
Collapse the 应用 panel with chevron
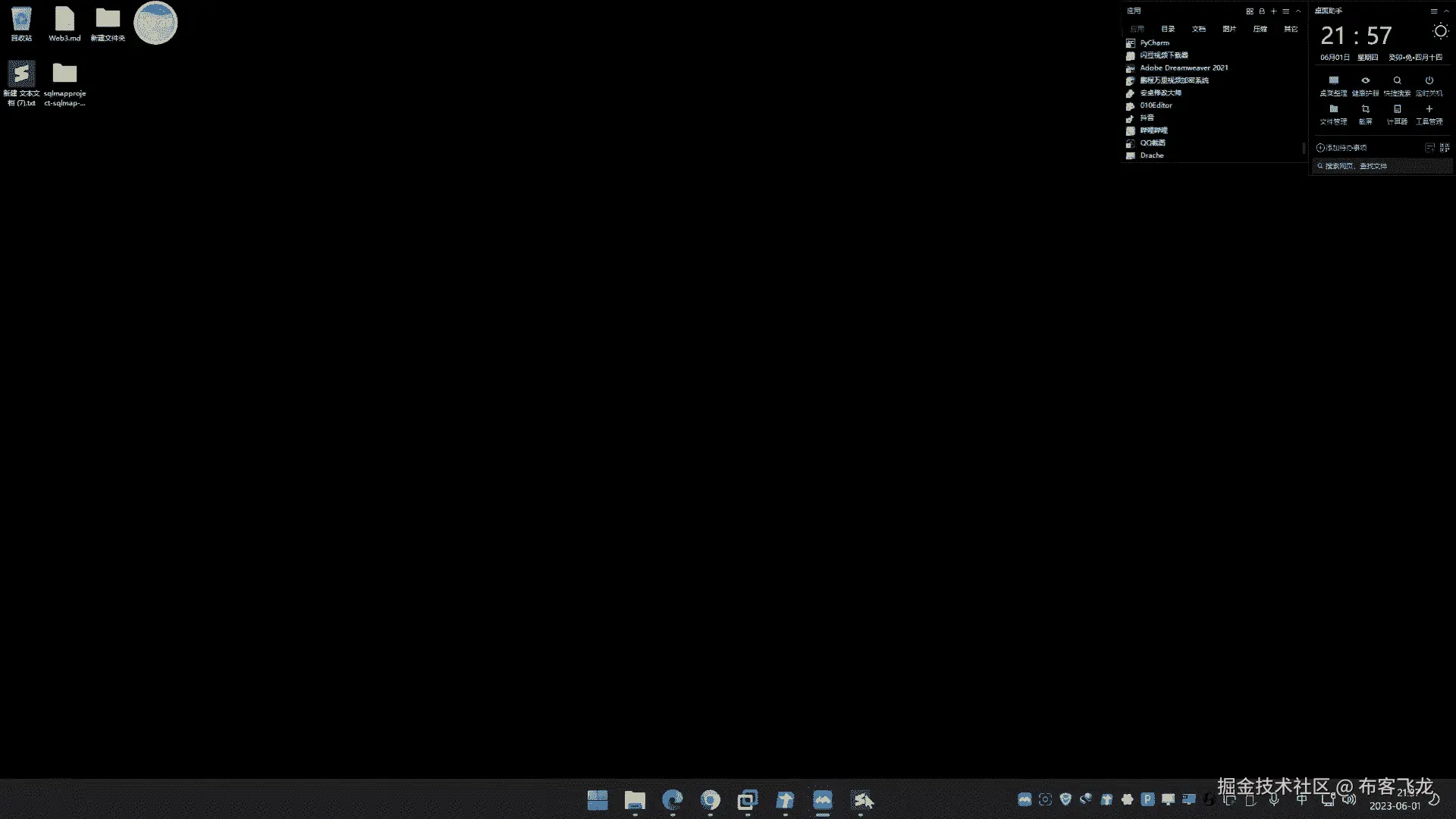(x=1298, y=11)
